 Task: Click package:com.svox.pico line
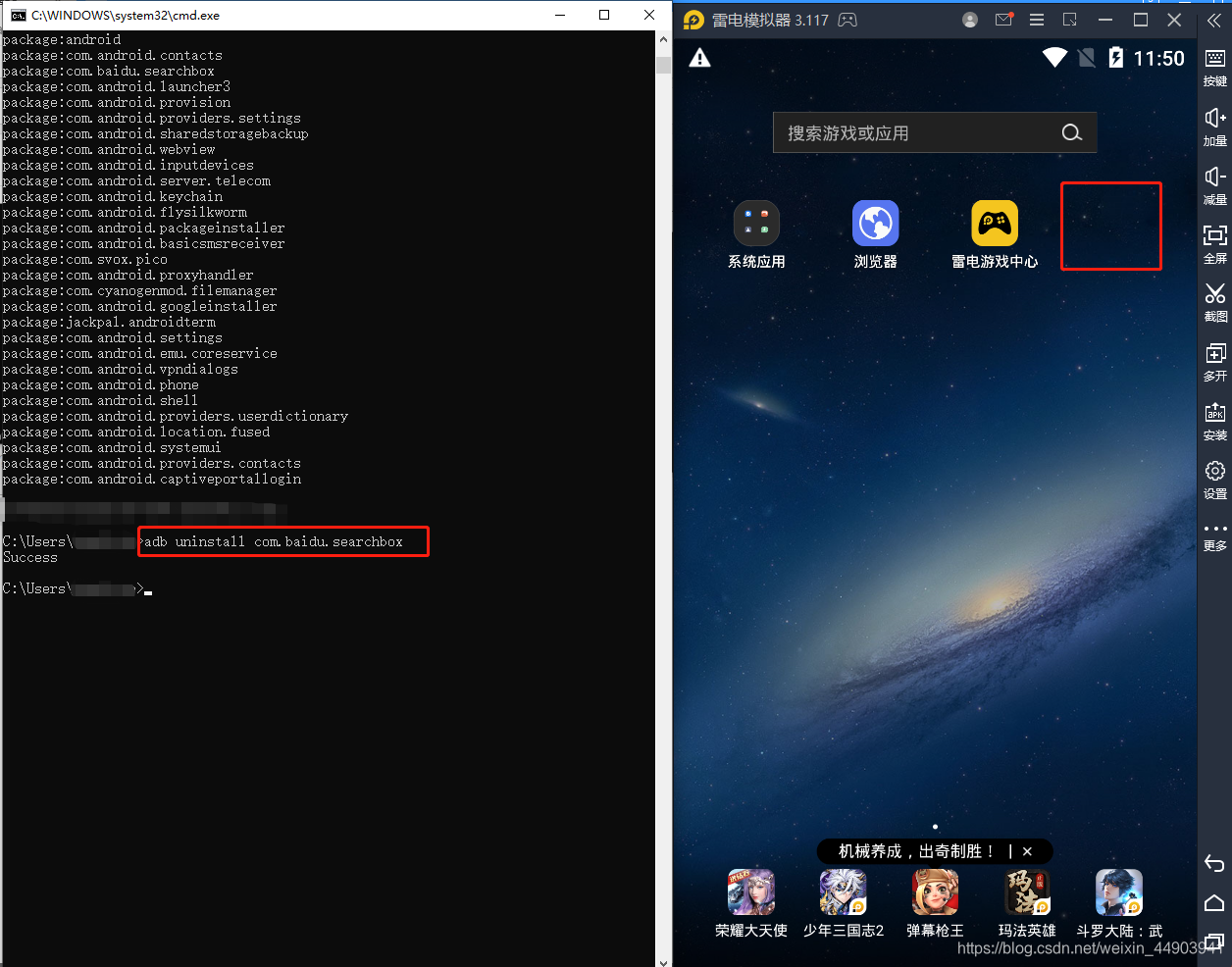click(84, 259)
